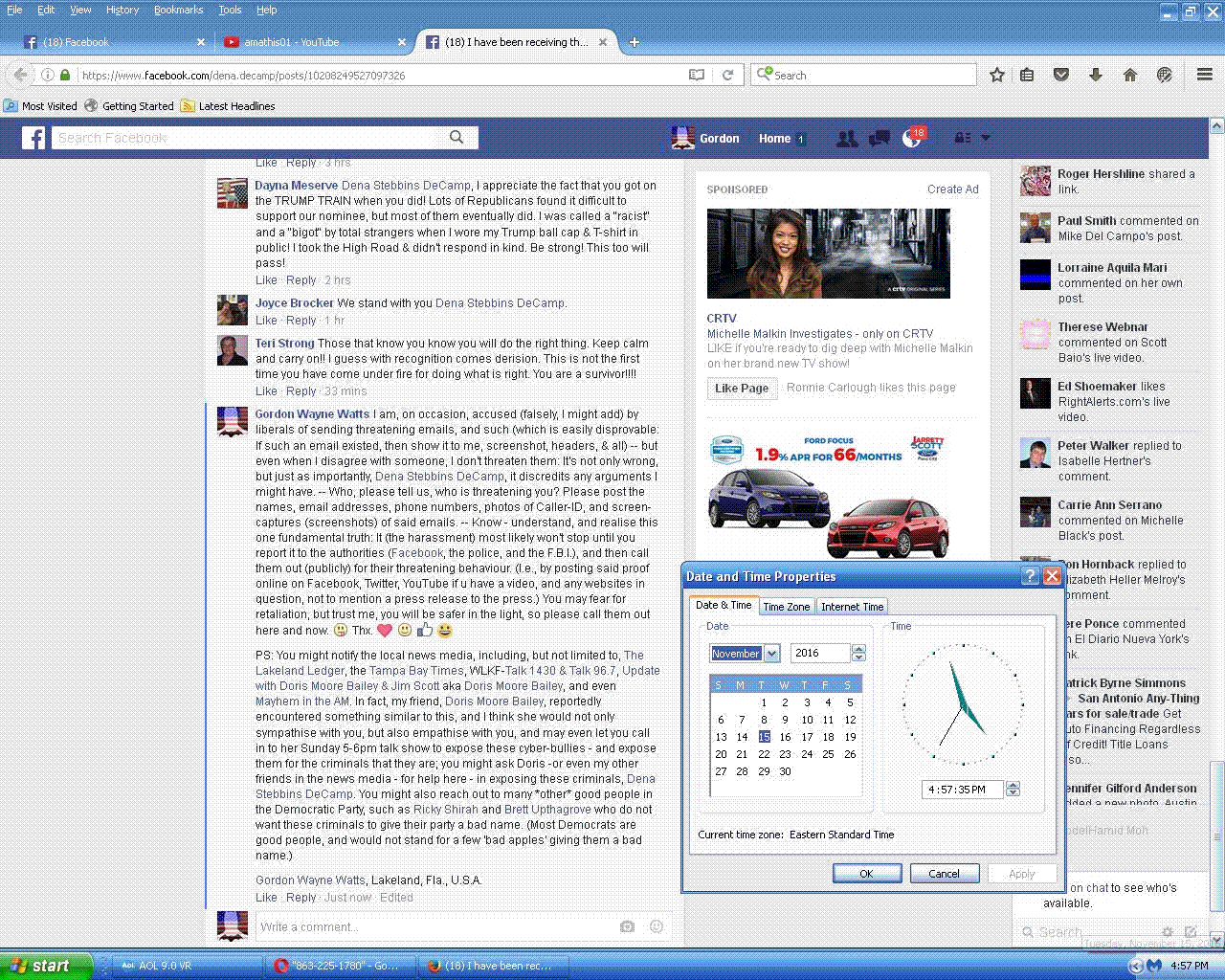1225x980 pixels.
Task: Click the Like Page button for CRTV
Action: click(x=742, y=388)
